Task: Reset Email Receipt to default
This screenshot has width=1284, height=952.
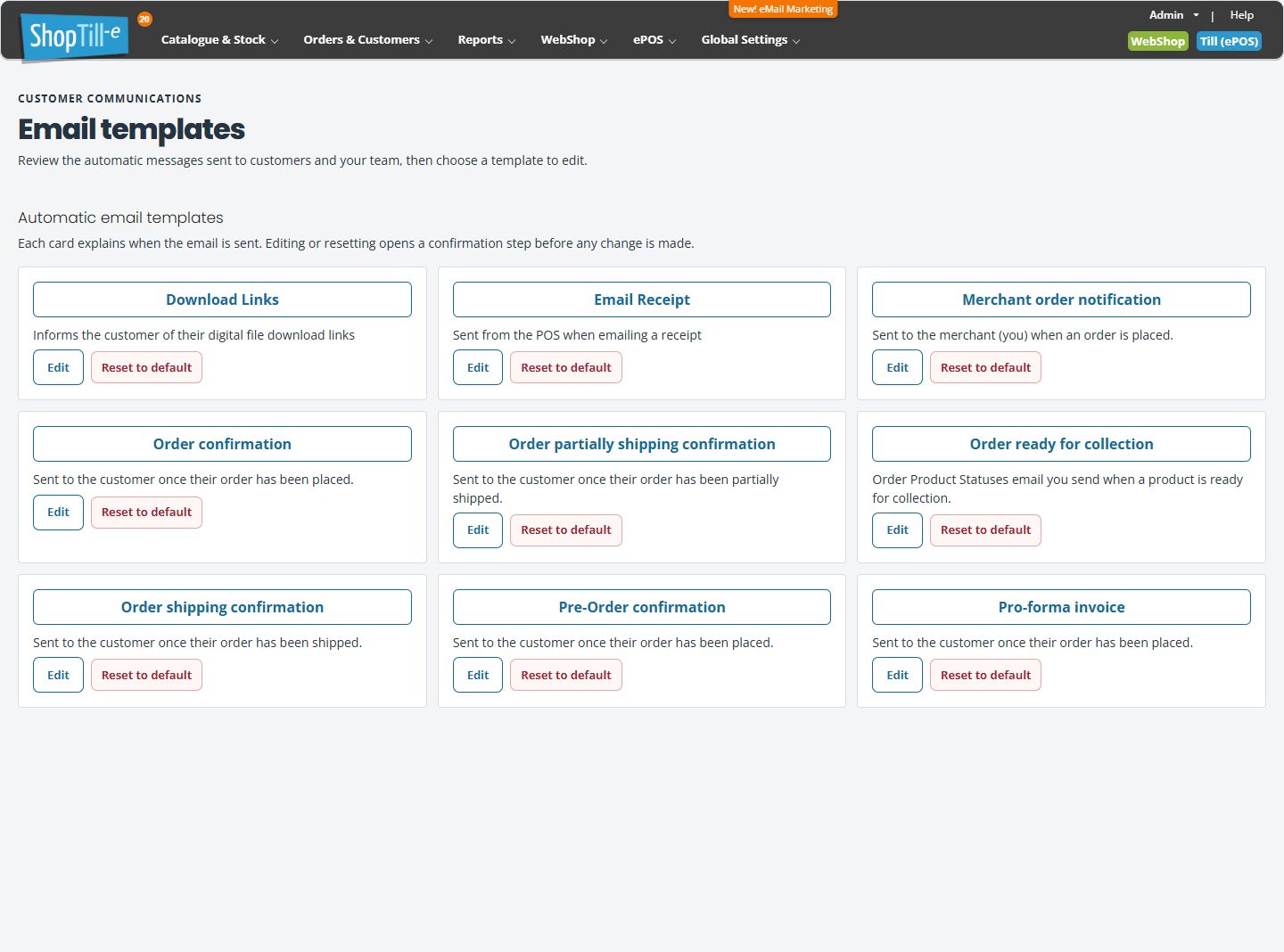Action: click(x=566, y=367)
